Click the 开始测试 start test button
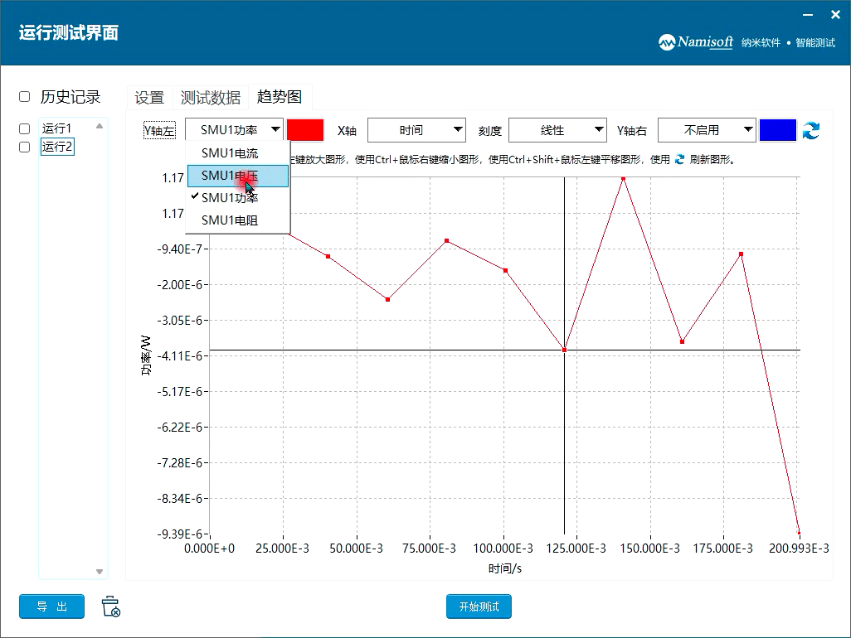The image size is (851, 638). tap(478, 607)
